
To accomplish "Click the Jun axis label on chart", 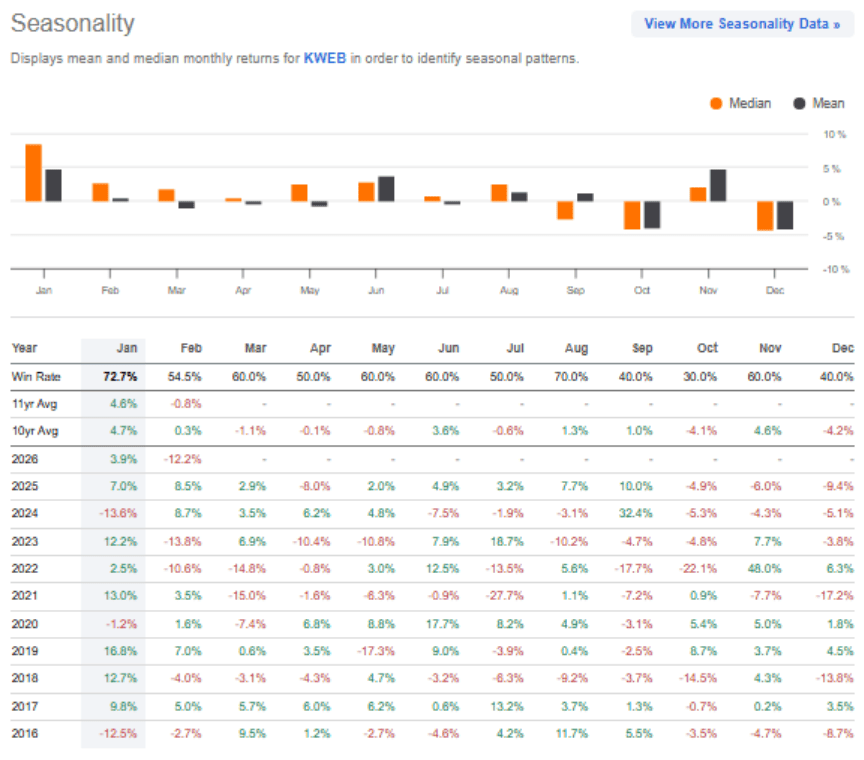I will pos(376,290).
